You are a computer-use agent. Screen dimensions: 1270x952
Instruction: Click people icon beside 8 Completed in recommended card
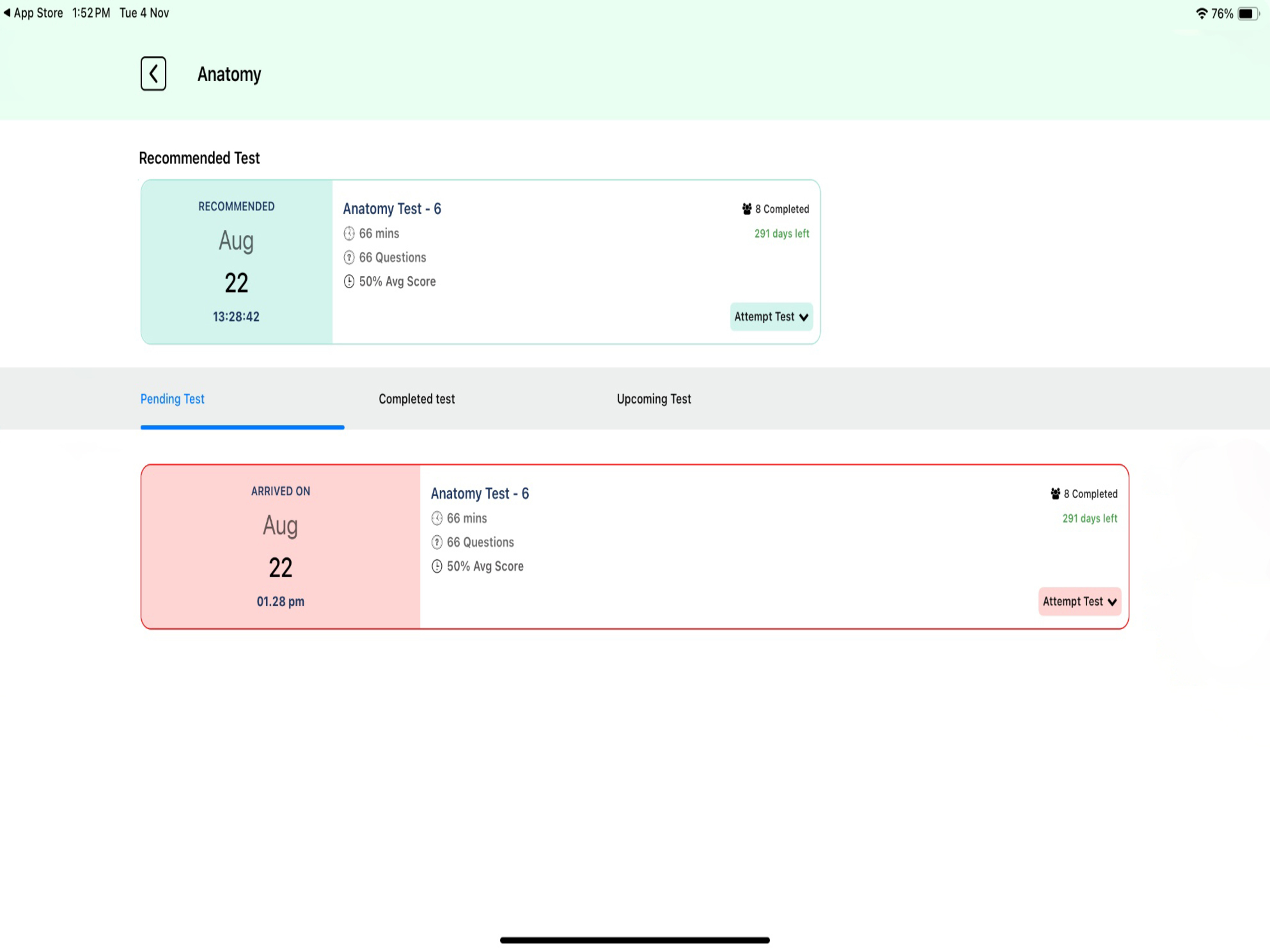point(746,209)
